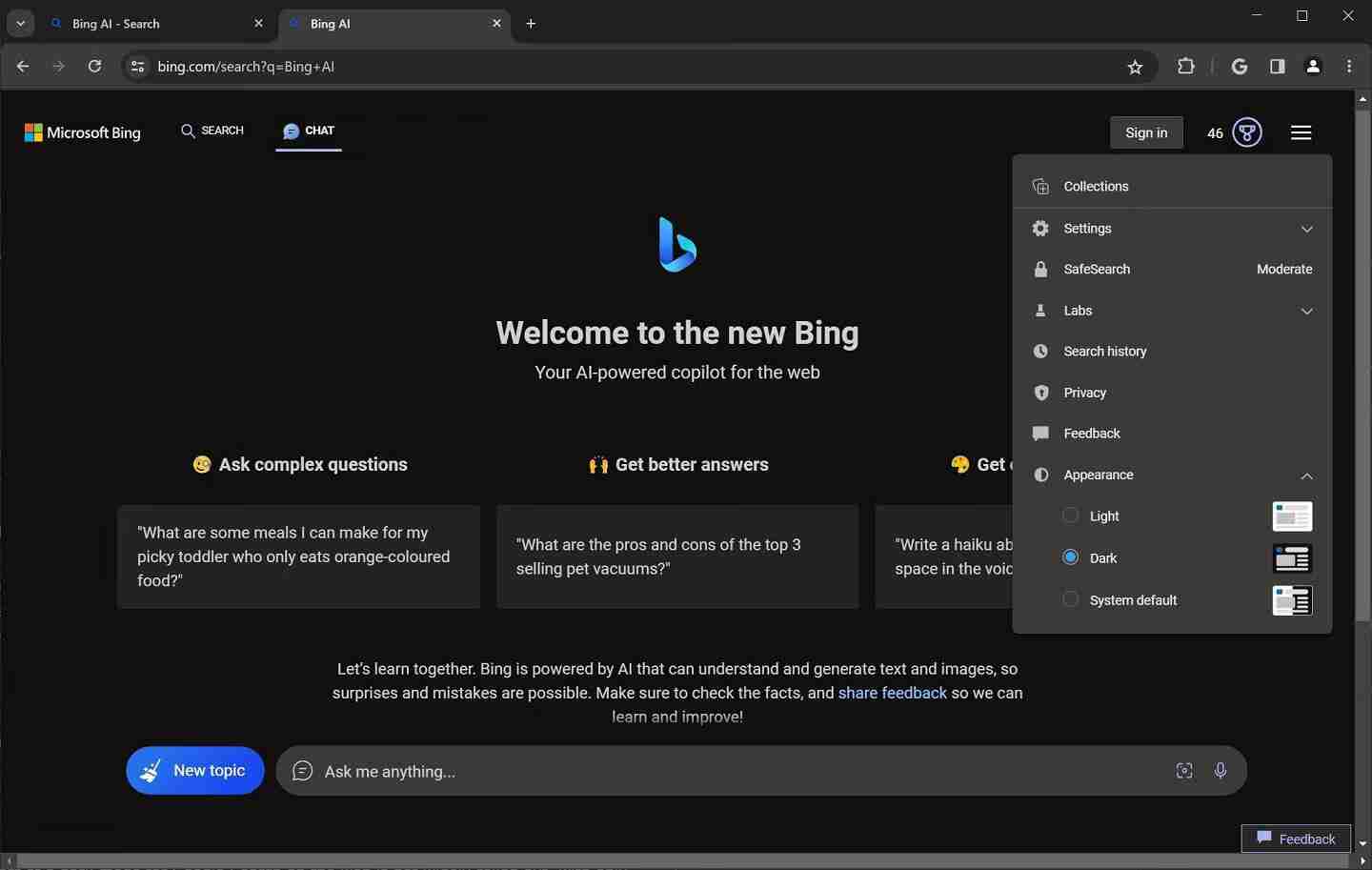Select the Dark appearance option
Viewport: 1372px width, 870px height.
click(x=1071, y=557)
